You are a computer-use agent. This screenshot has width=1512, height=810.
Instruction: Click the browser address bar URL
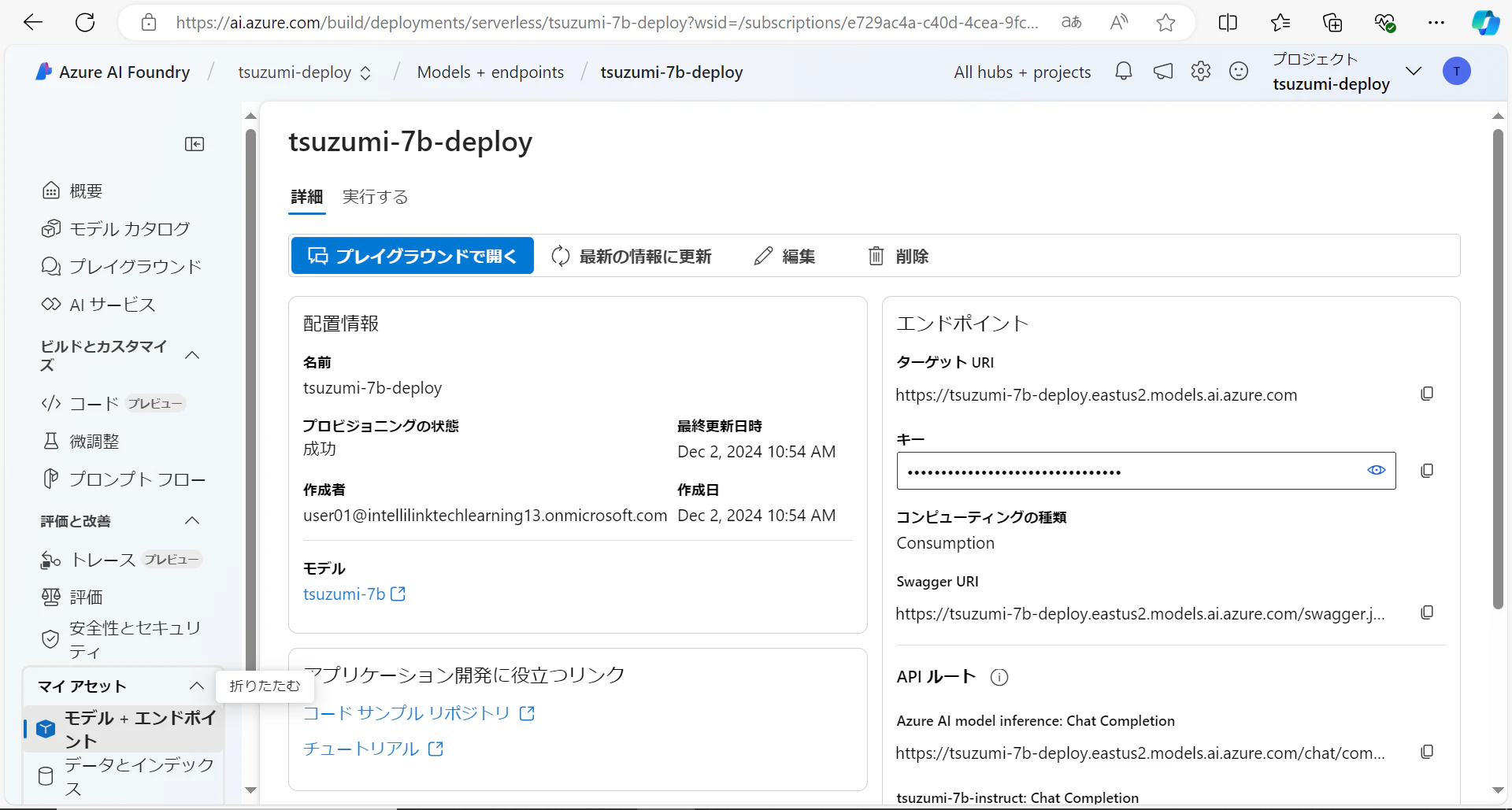[x=607, y=23]
